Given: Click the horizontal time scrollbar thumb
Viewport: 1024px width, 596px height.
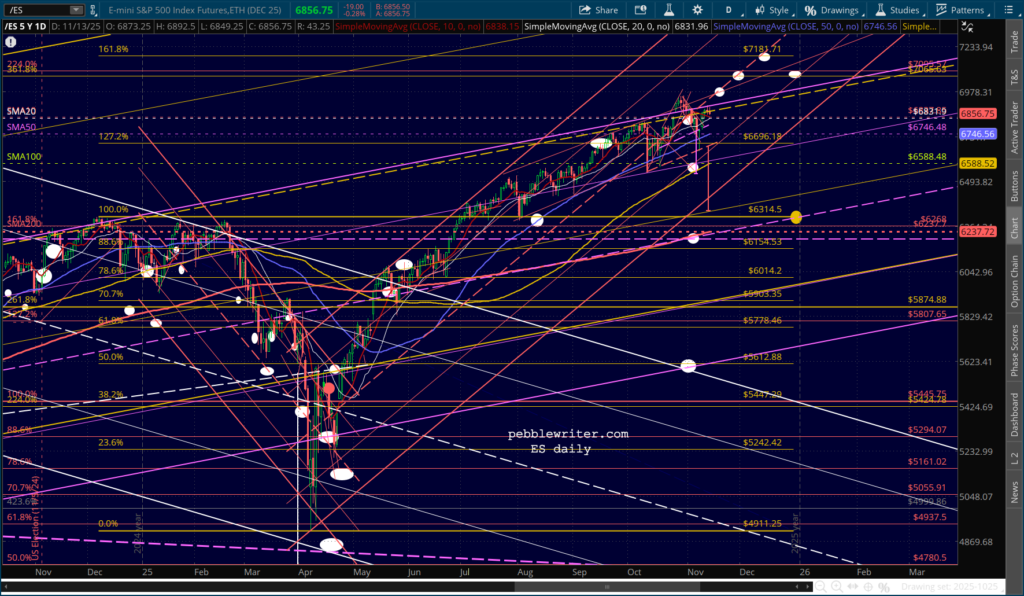Looking at the screenshot, I should point(607,587).
